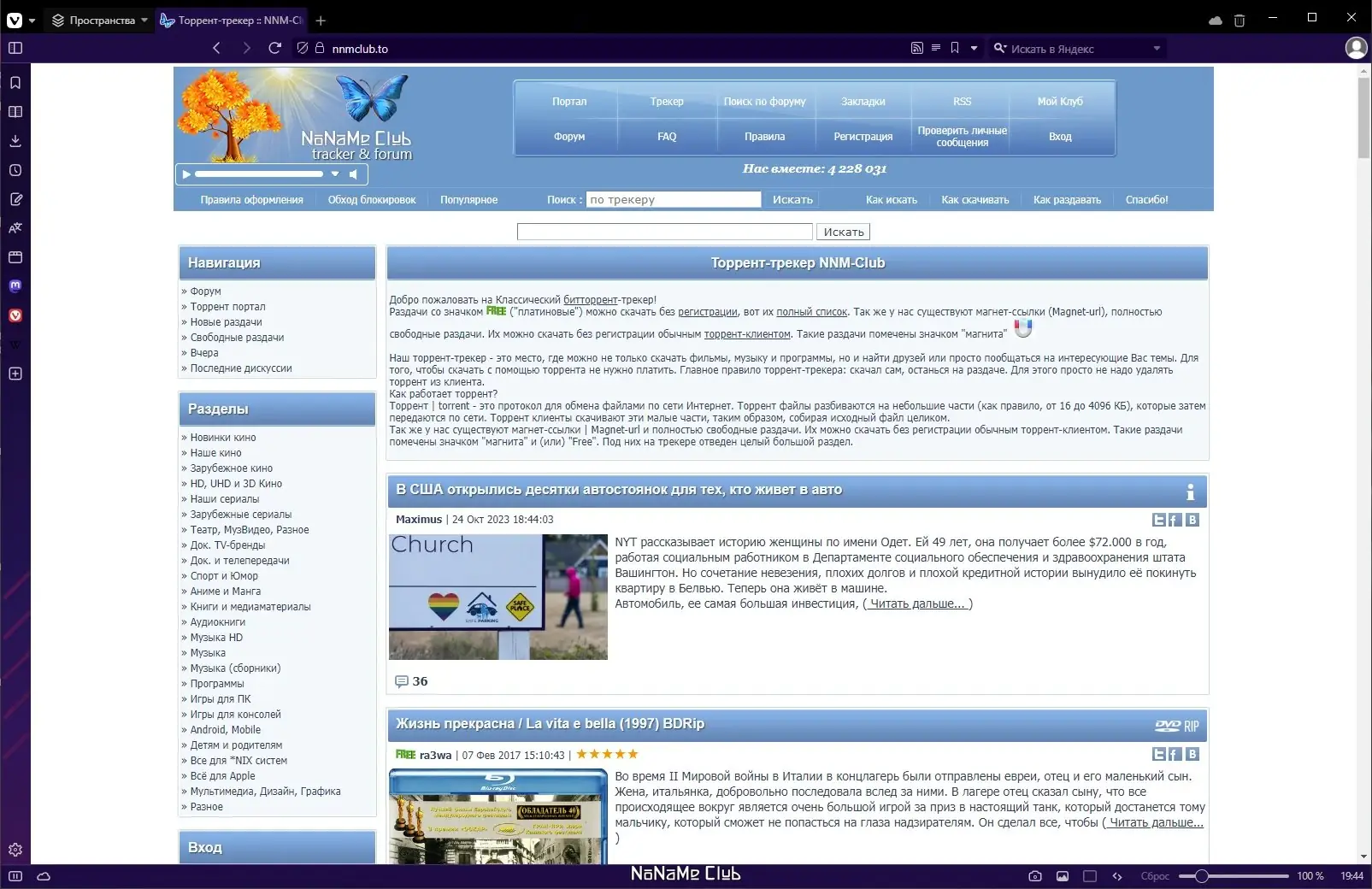Expand the Yandex search field history dropdown
The height and width of the screenshot is (889, 1372).
pos(1157,49)
